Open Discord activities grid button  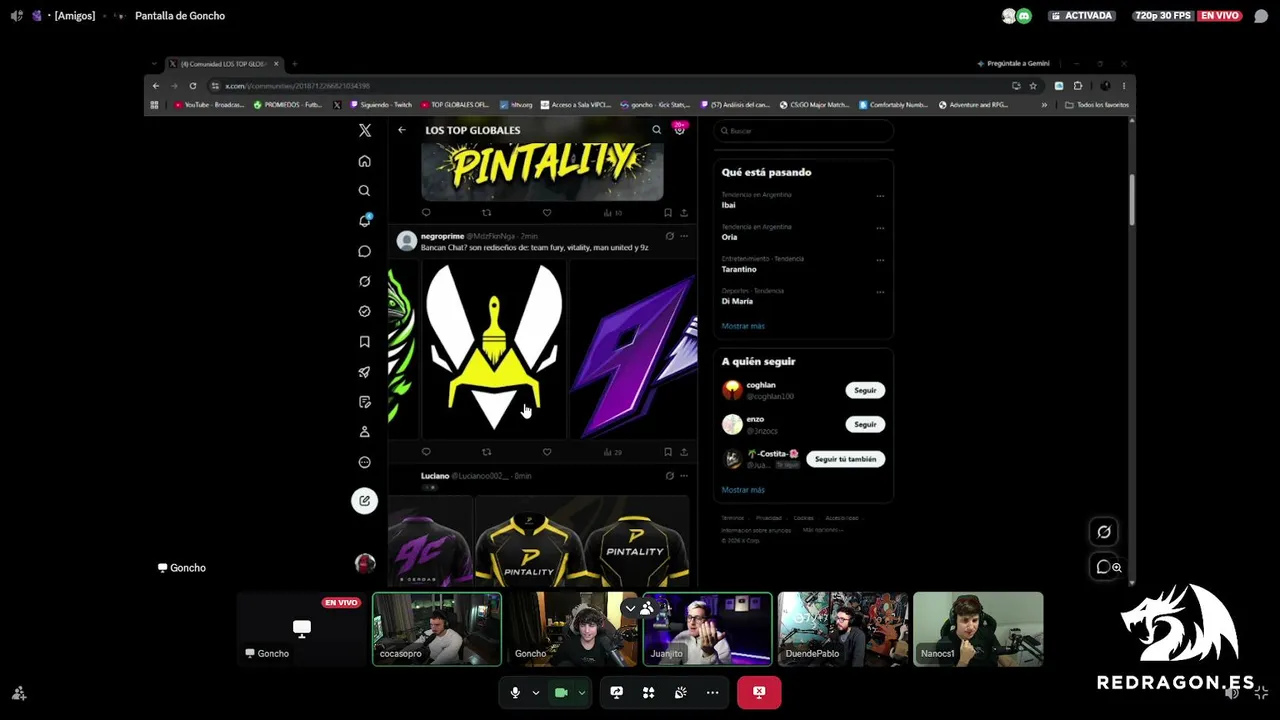[x=648, y=692]
